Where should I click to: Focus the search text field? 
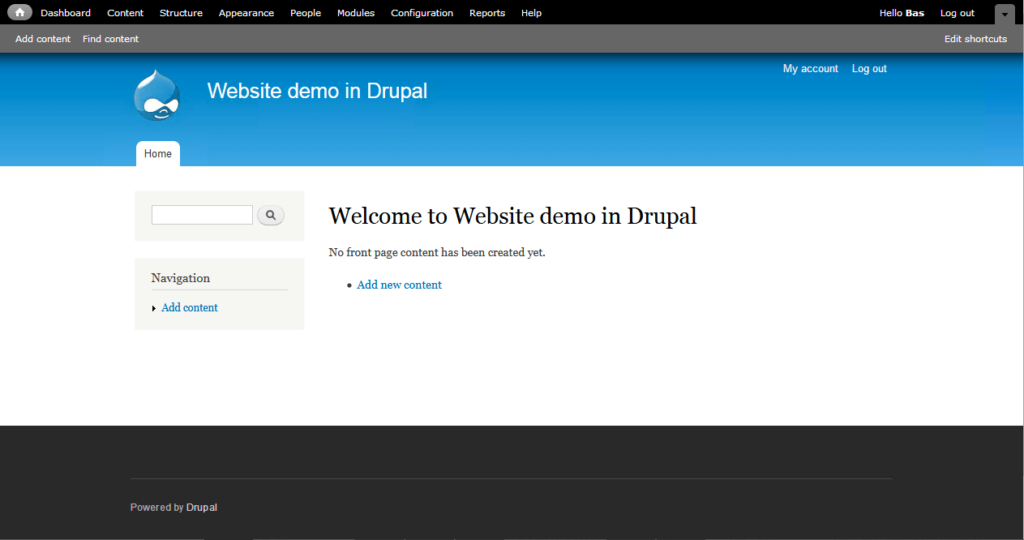pos(202,215)
